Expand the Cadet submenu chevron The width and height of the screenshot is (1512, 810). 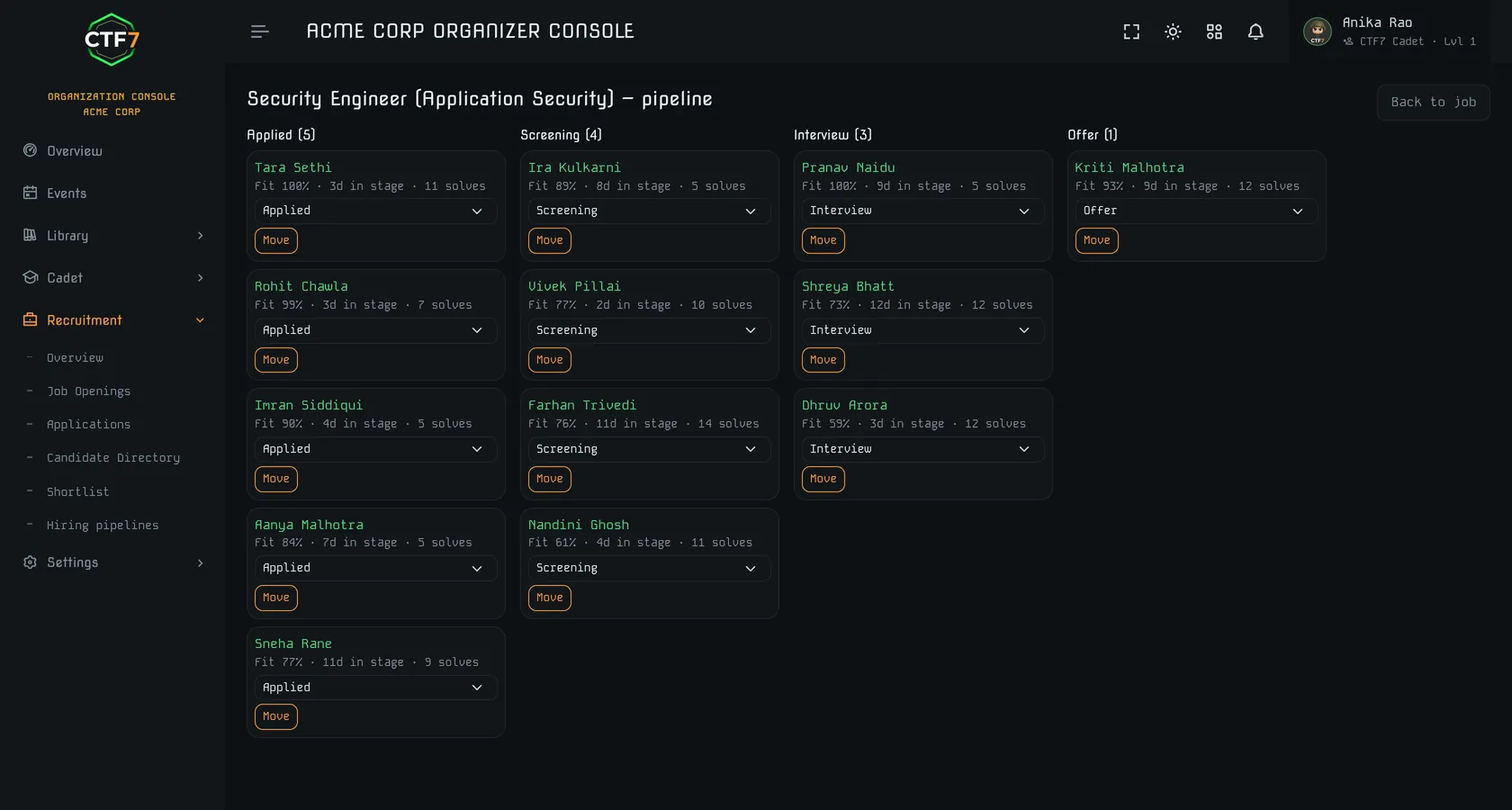click(x=200, y=278)
